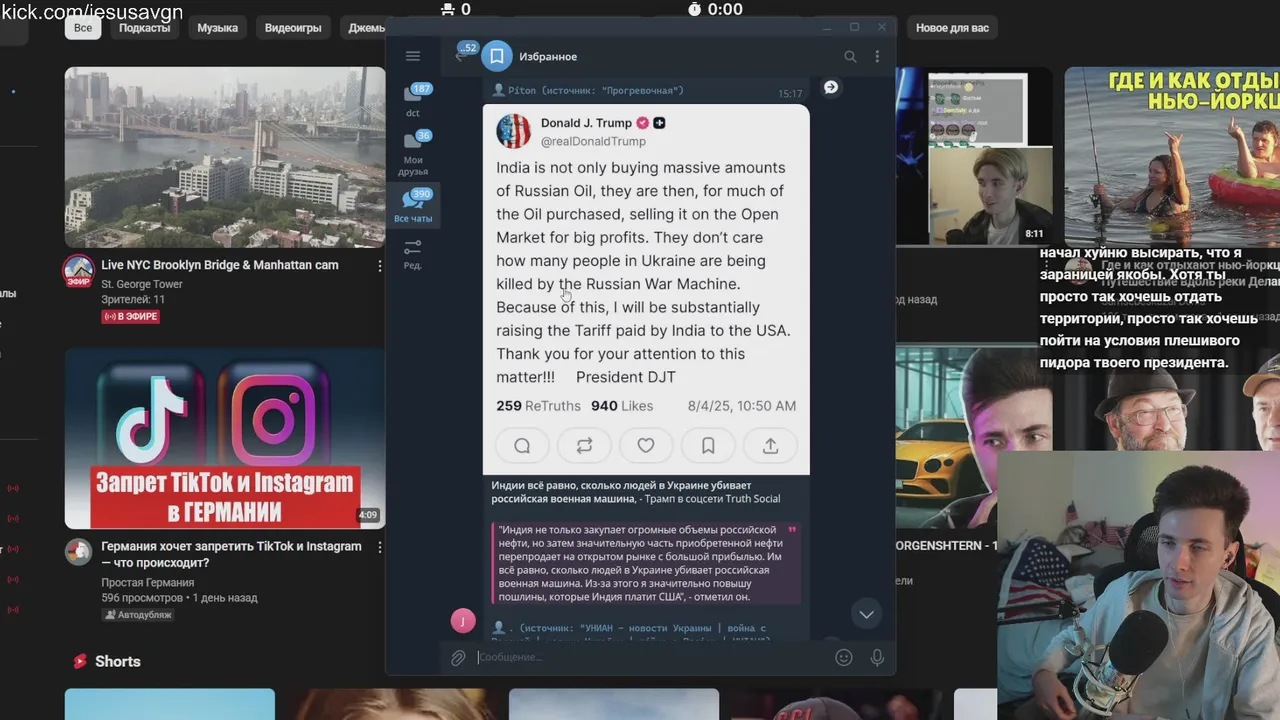Bookmark icon under the Trump post
This screenshot has height=720, width=1280.
[x=708, y=446]
